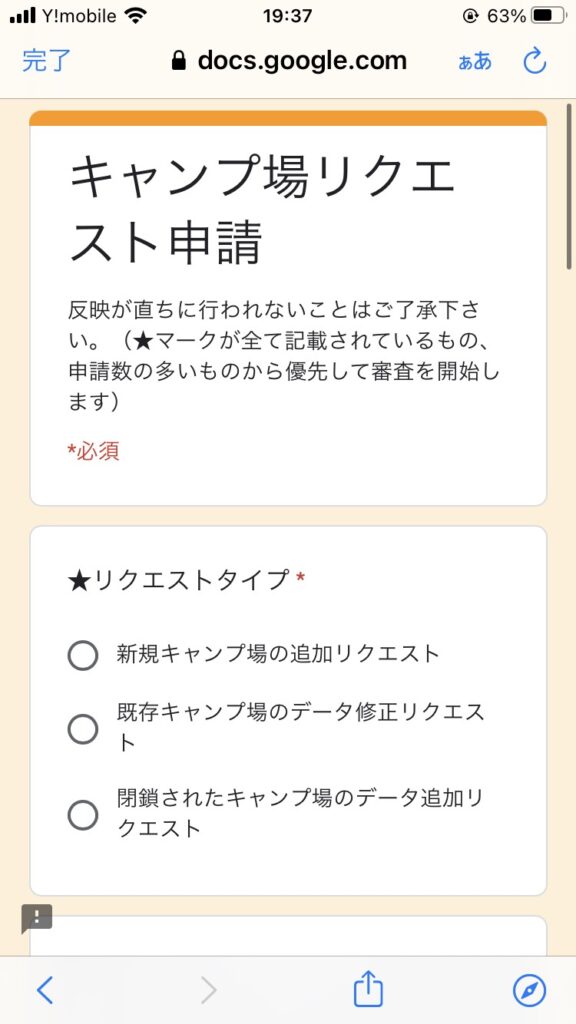Tap the padlock icon beside docs.google.com
The image size is (576, 1024).
pos(178,61)
